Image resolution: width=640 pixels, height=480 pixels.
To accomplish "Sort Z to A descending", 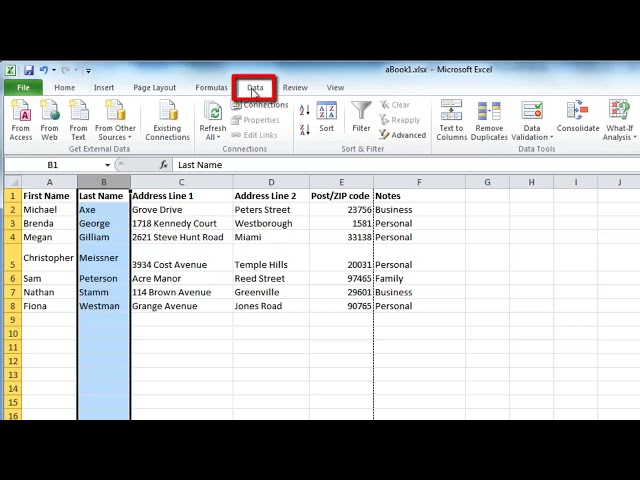I will (x=304, y=130).
